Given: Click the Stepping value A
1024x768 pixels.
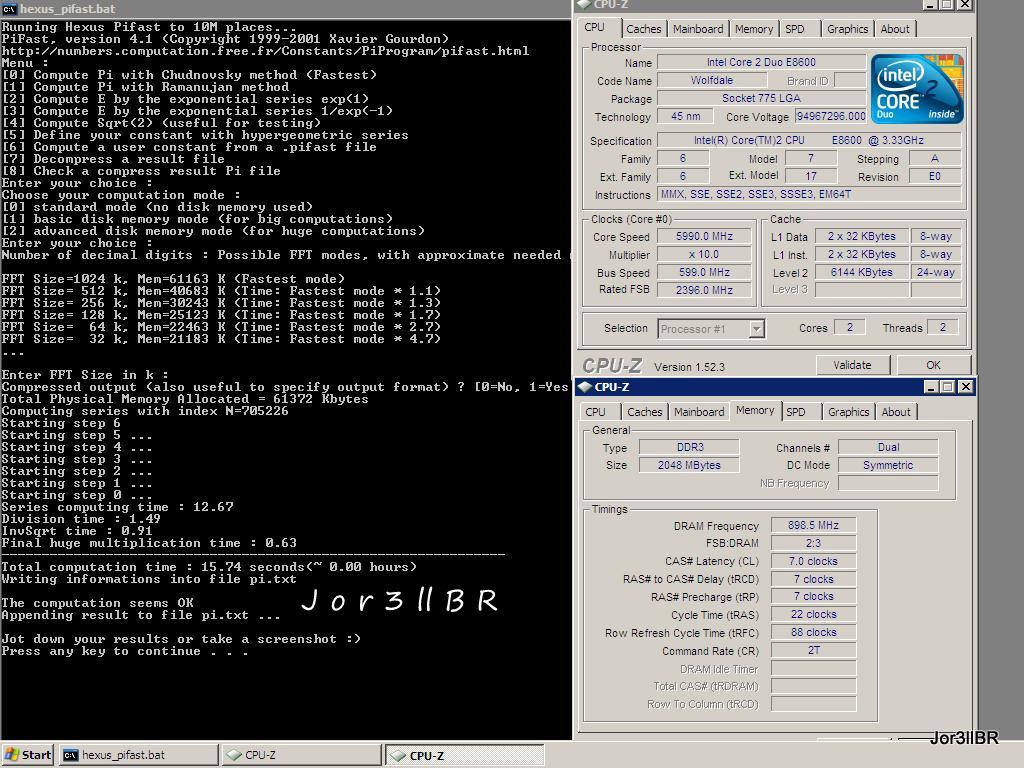Looking at the screenshot, I should coord(935,158).
